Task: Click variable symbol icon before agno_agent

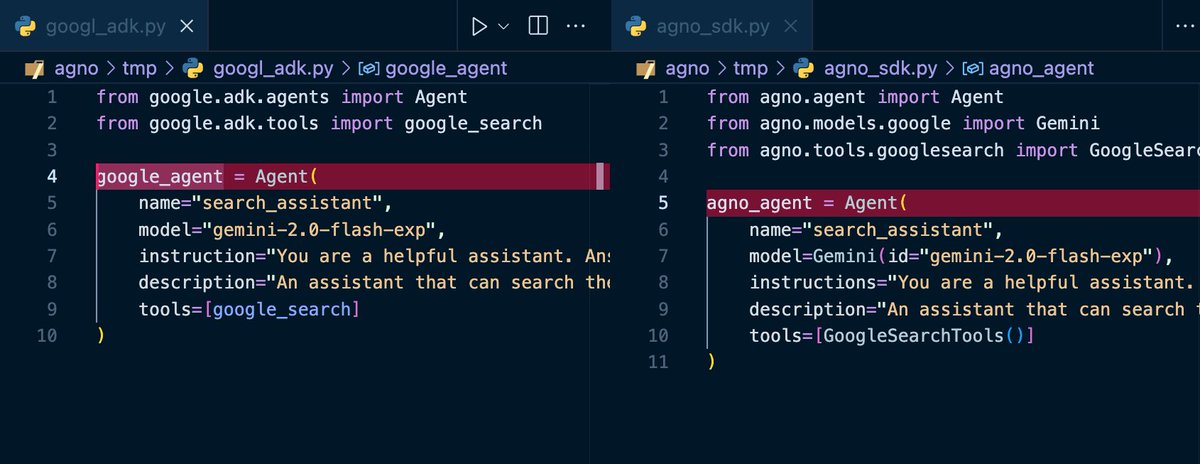Action: point(971,69)
